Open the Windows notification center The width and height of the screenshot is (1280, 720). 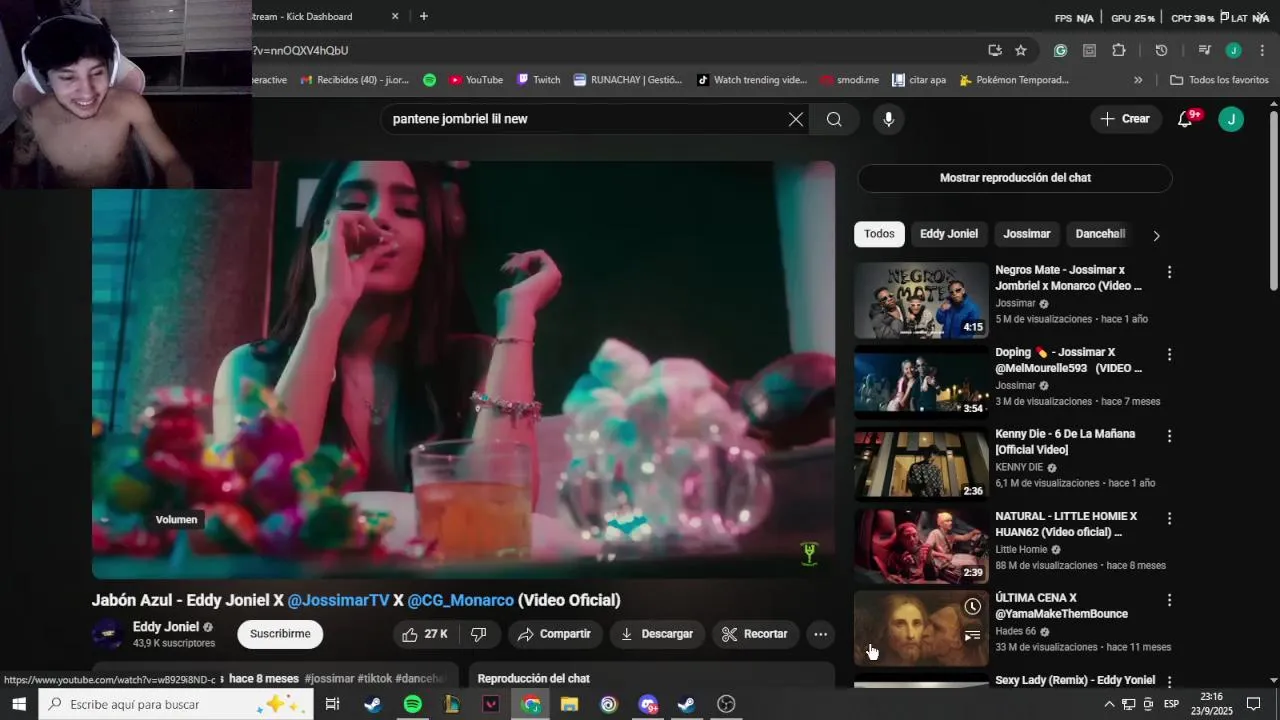[x=1254, y=704]
